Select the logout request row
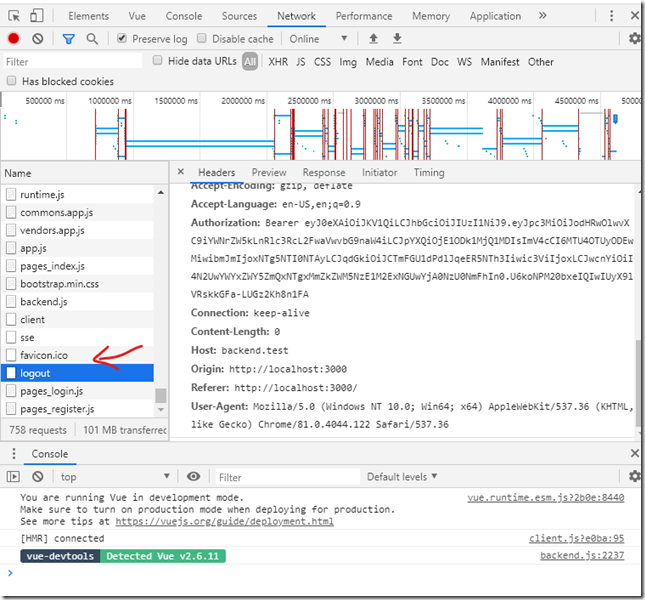The image size is (645, 600). pos(78,373)
